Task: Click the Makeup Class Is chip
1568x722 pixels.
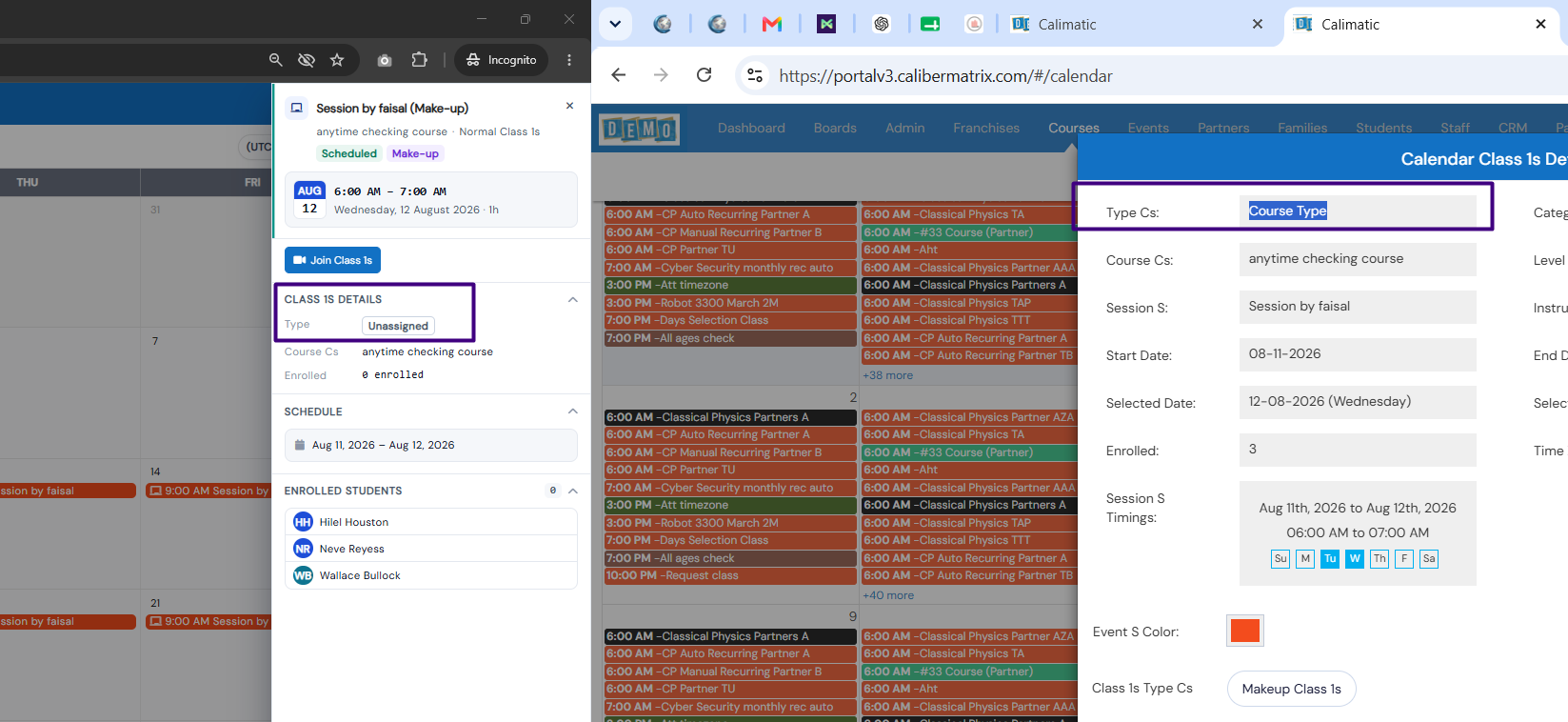Action: [x=1291, y=689]
